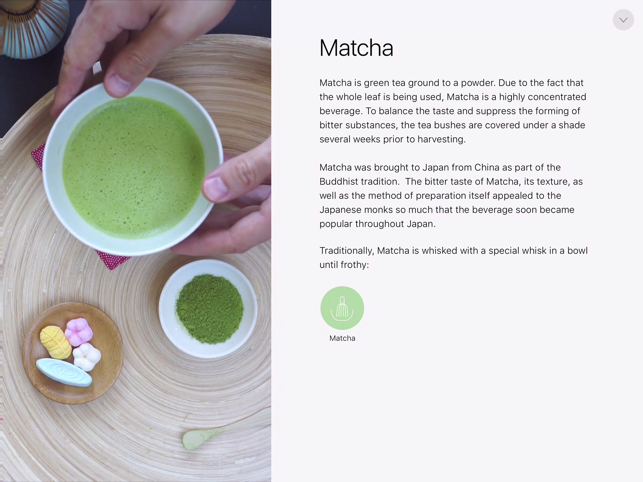Tap the small dish of matcha powder

point(208,308)
